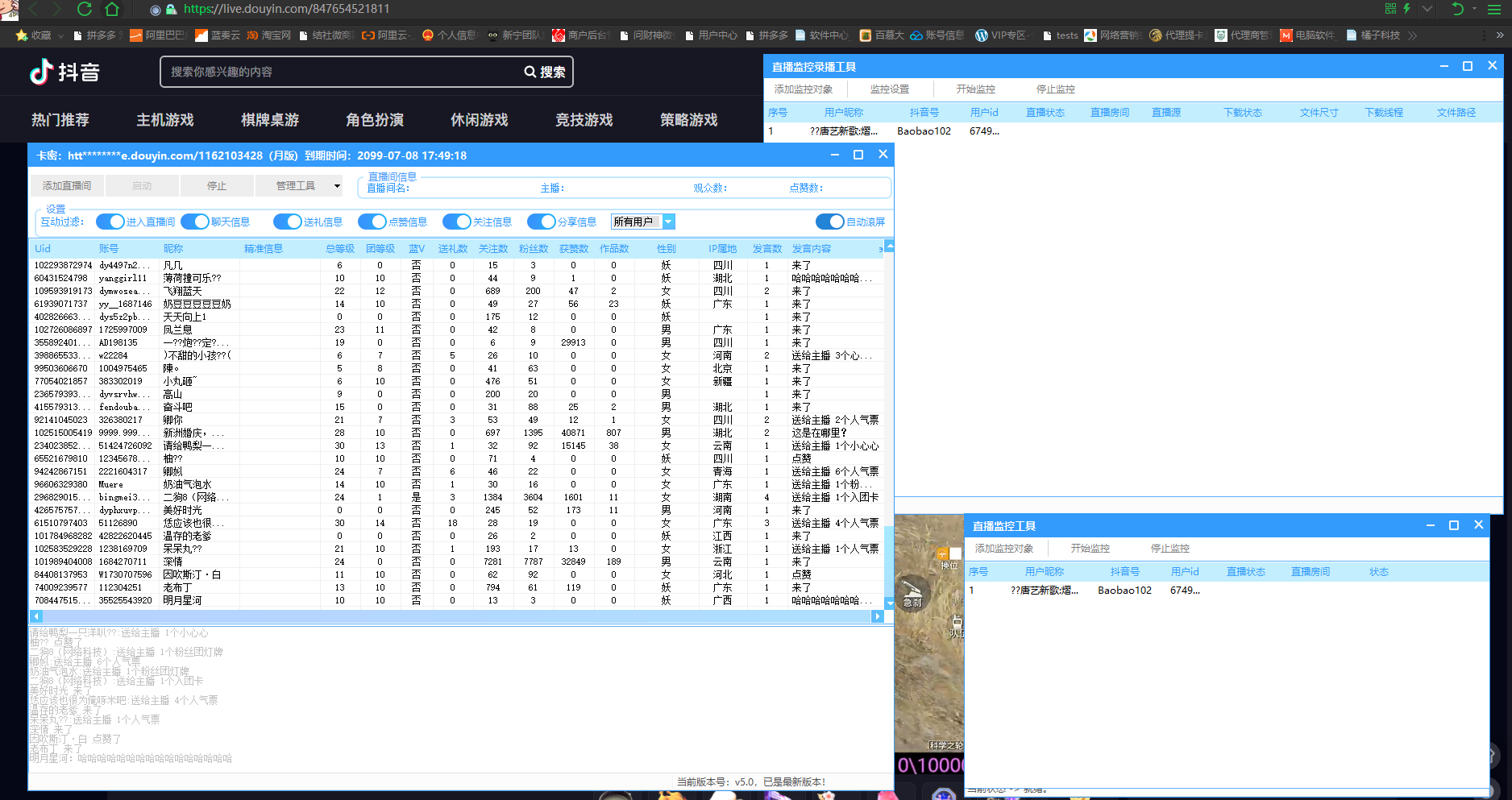The image size is (1512, 800).
Task: Click the magnifier 搜索 search button
Action: (x=546, y=72)
